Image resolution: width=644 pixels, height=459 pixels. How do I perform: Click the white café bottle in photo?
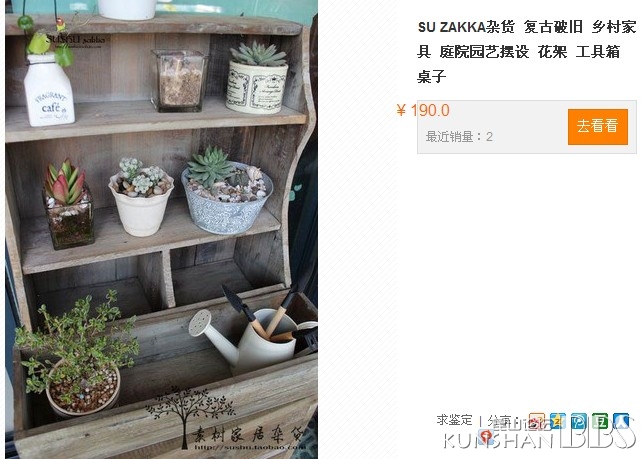(x=49, y=90)
